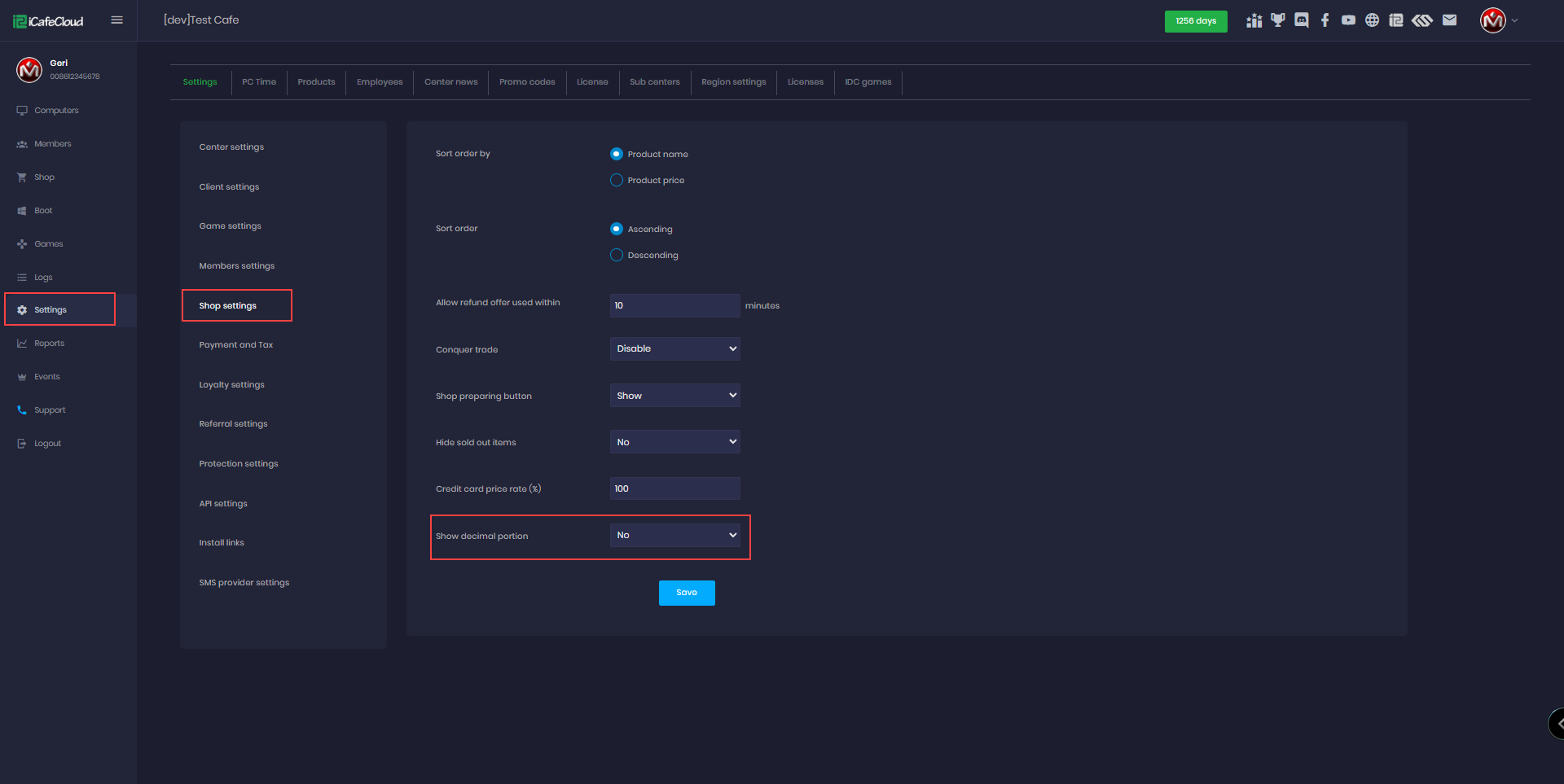Image resolution: width=1564 pixels, height=784 pixels.
Task: Click the globe website icon
Action: (x=1372, y=20)
